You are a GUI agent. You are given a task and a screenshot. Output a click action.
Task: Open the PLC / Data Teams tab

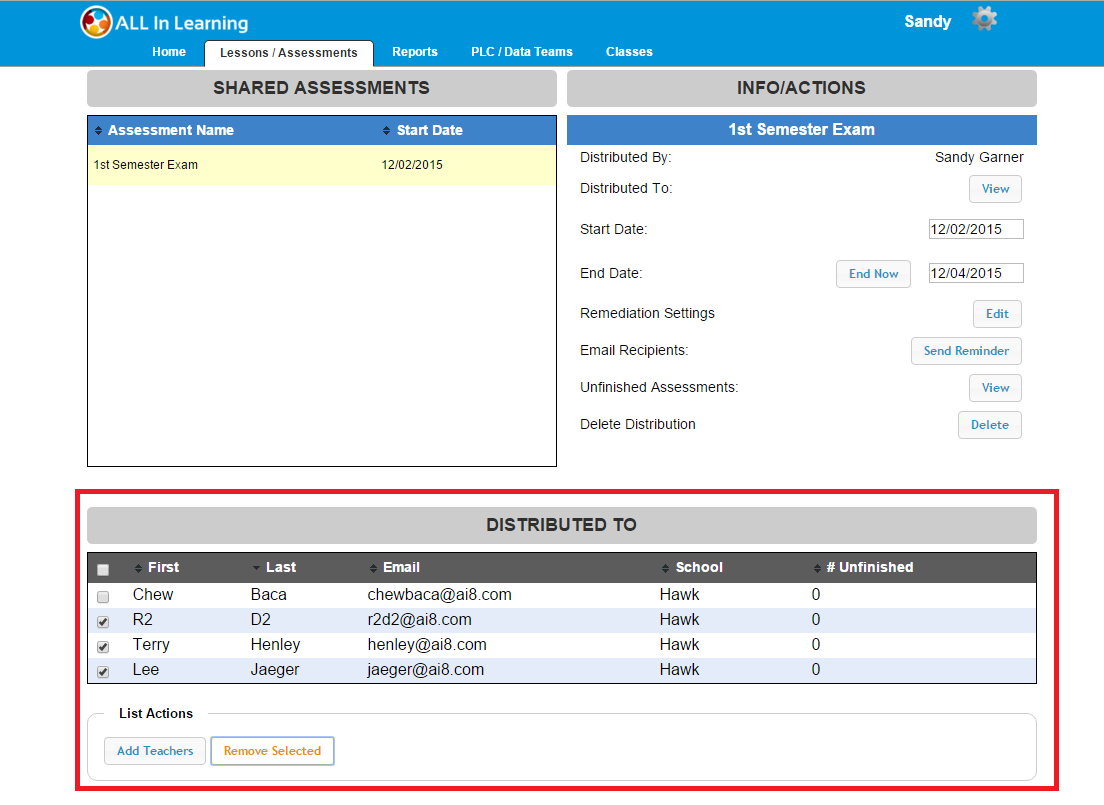point(522,52)
